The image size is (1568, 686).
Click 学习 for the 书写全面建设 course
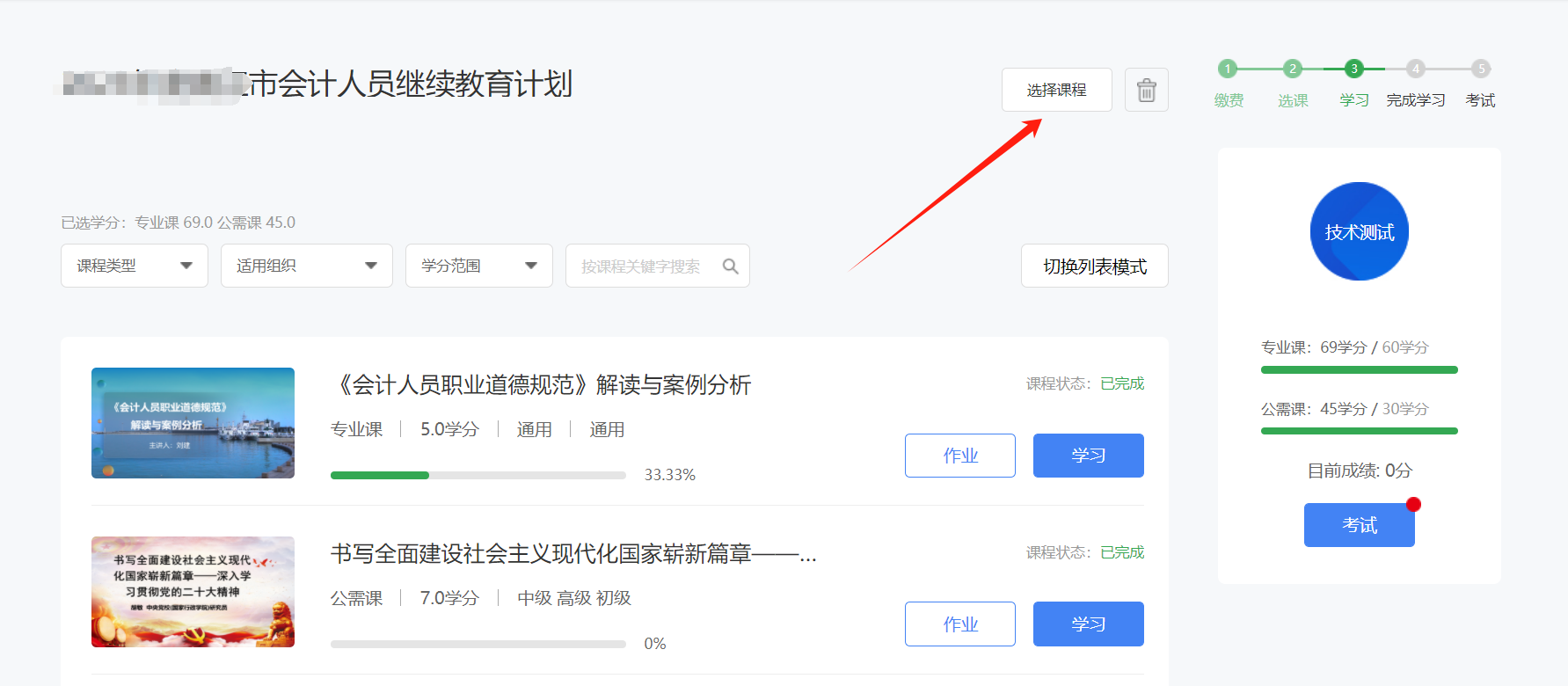(1088, 624)
